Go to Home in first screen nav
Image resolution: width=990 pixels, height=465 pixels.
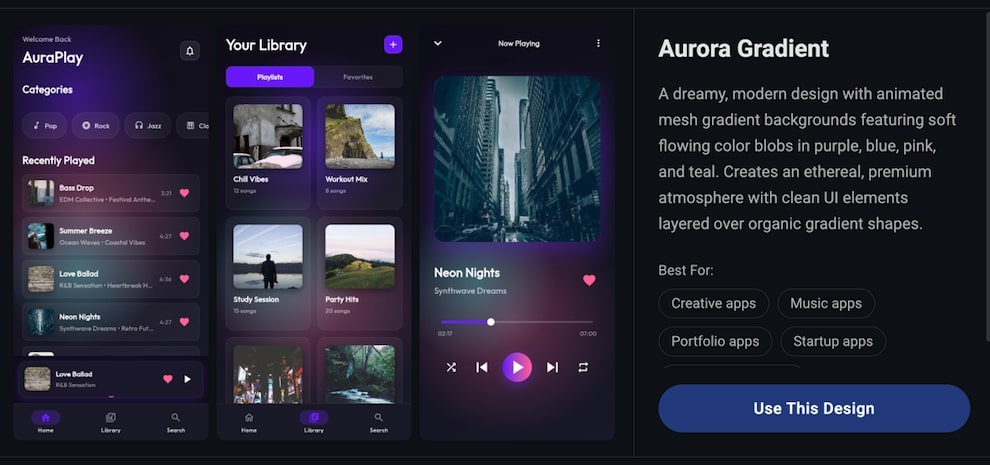45,422
